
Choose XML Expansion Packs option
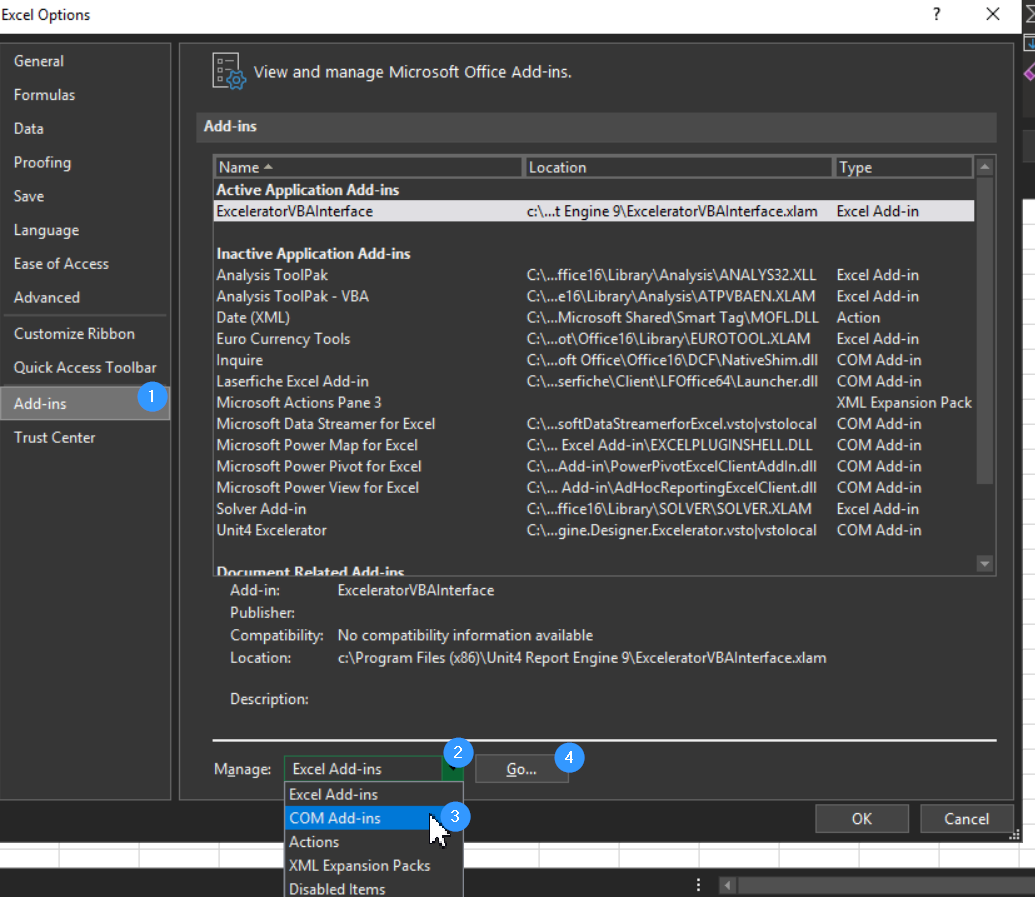click(374, 866)
